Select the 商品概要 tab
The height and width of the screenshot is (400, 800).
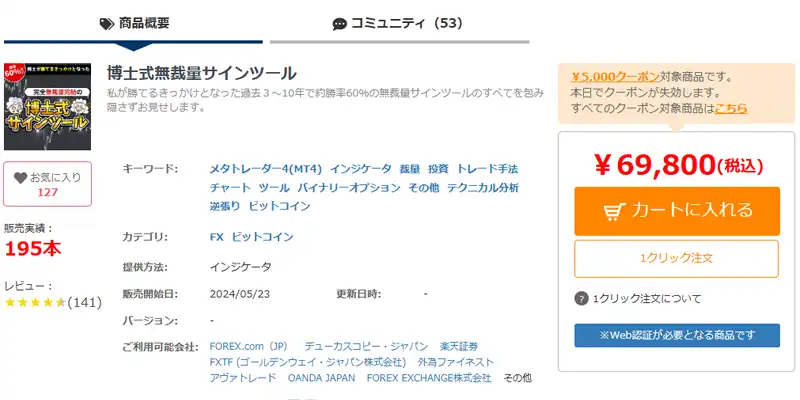click(x=133, y=24)
